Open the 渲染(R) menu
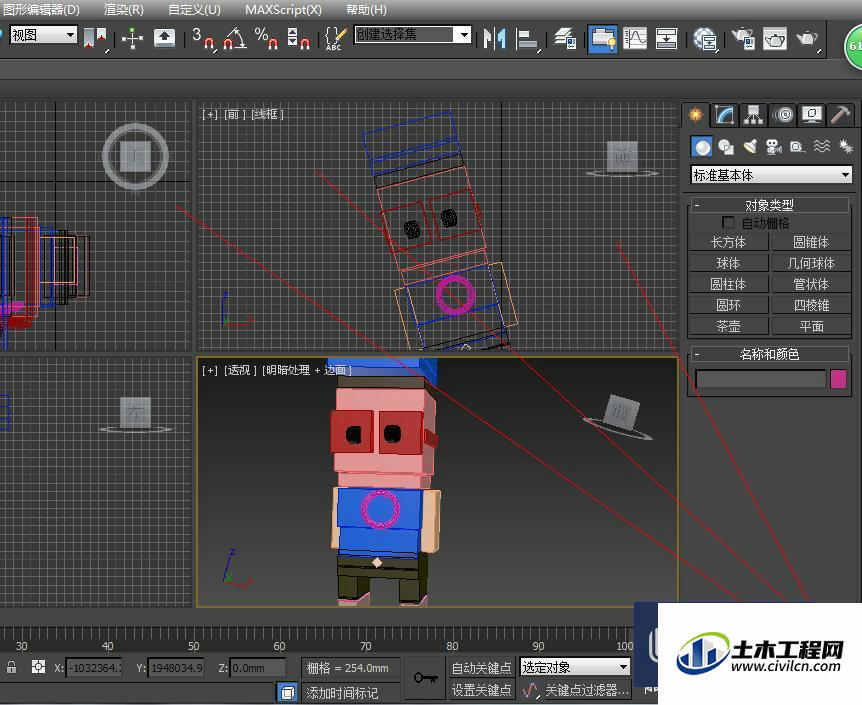Image resolution: width=862 pixels, height=705 pixels. pos(124,9)
